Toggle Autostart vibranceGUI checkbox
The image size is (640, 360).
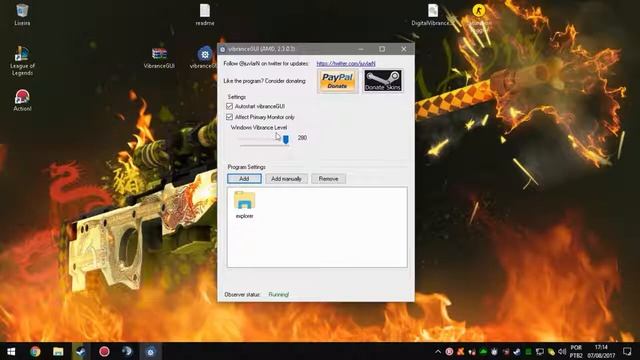click(x=229, y=106)
